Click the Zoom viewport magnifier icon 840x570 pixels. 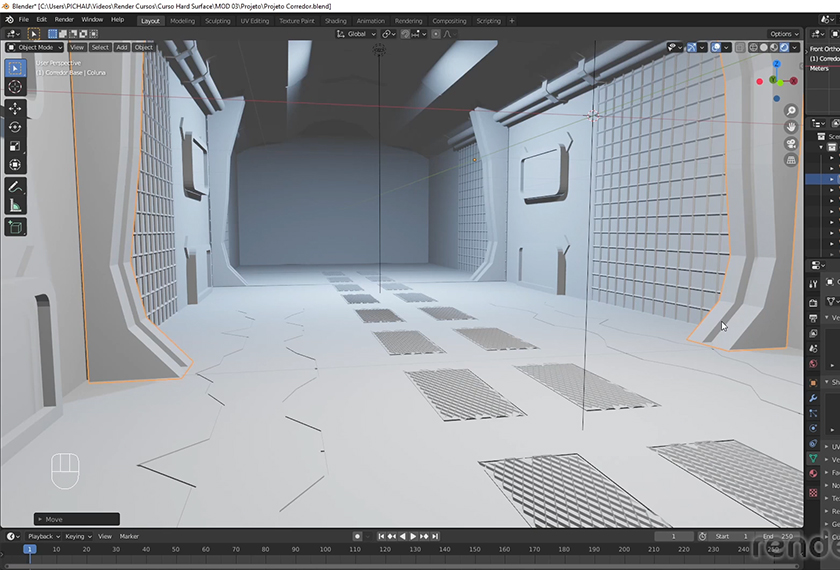[791, 111]
